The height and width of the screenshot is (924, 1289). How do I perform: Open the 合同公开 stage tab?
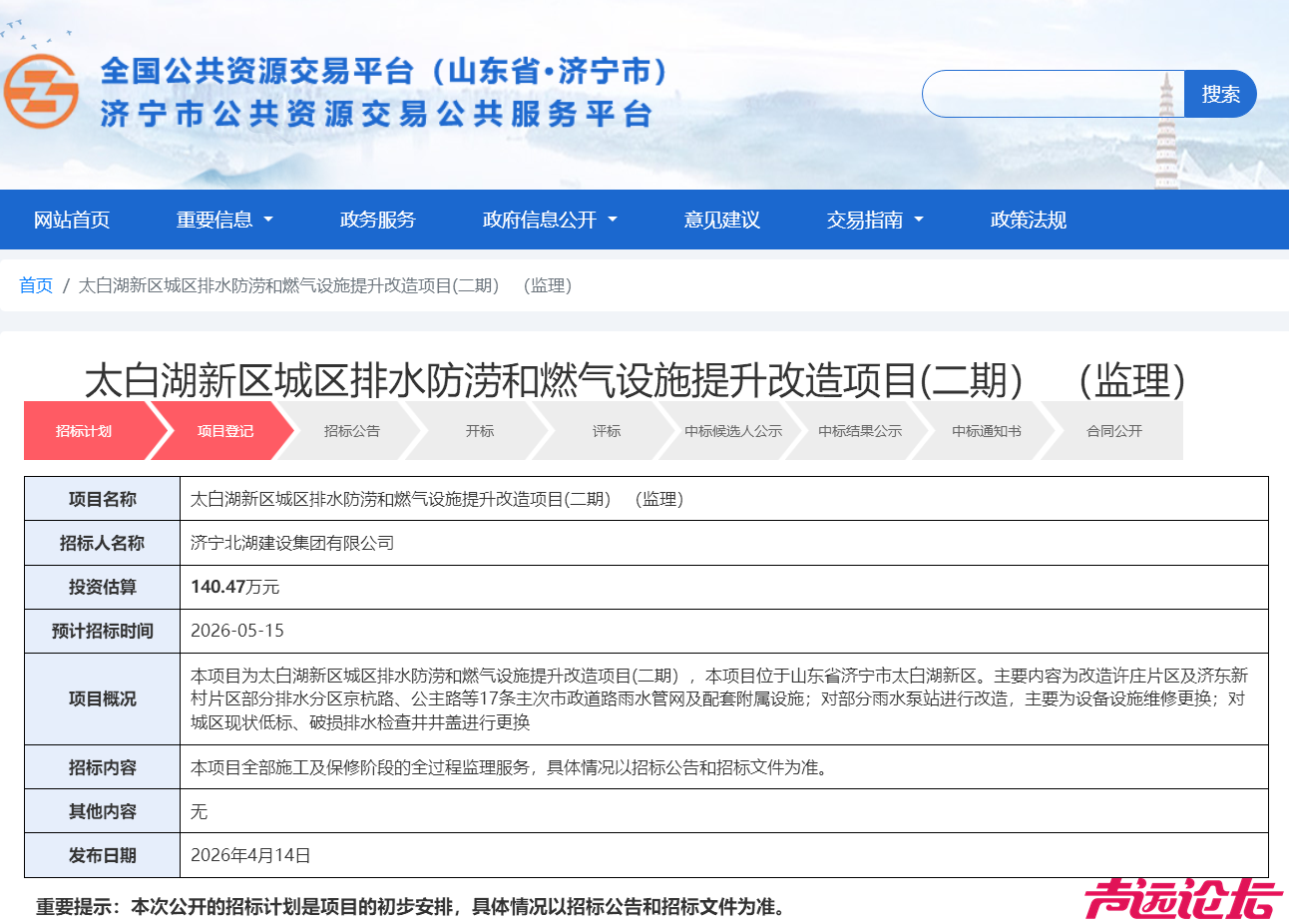1110,431
